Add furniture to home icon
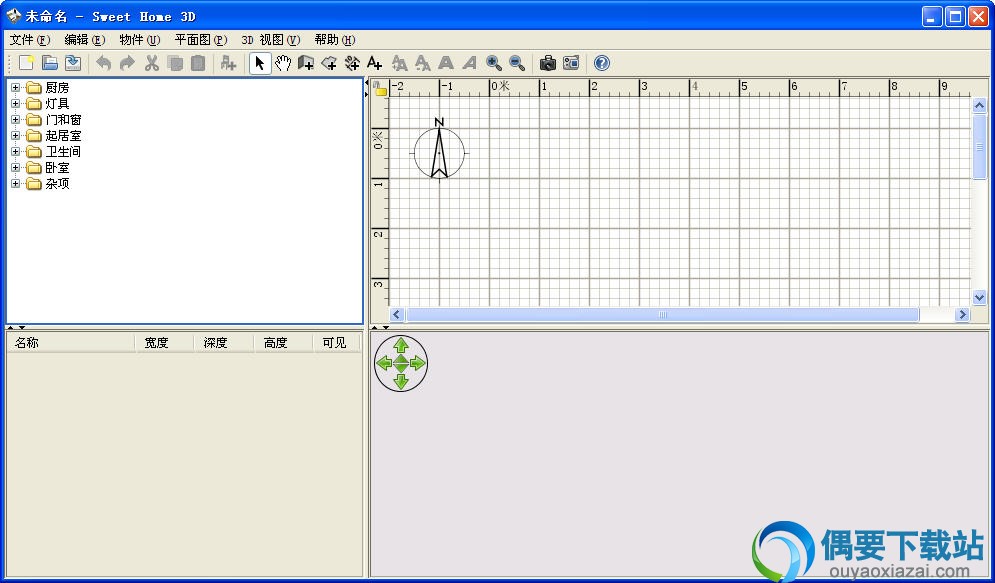Screen dimensions: 995x583 (228, 63)
